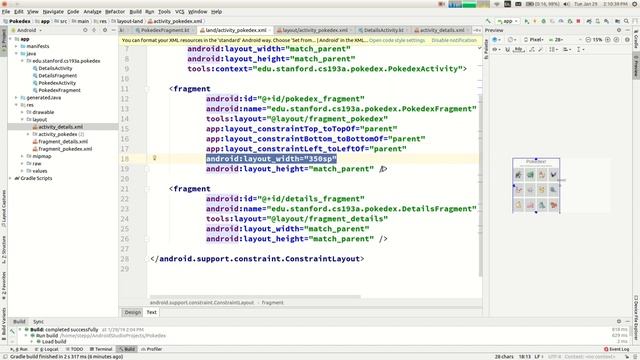Screen dimensions: 640x360
Task: Open design surface layers dropdown in Preview
Action: click(x=496, y=40)
